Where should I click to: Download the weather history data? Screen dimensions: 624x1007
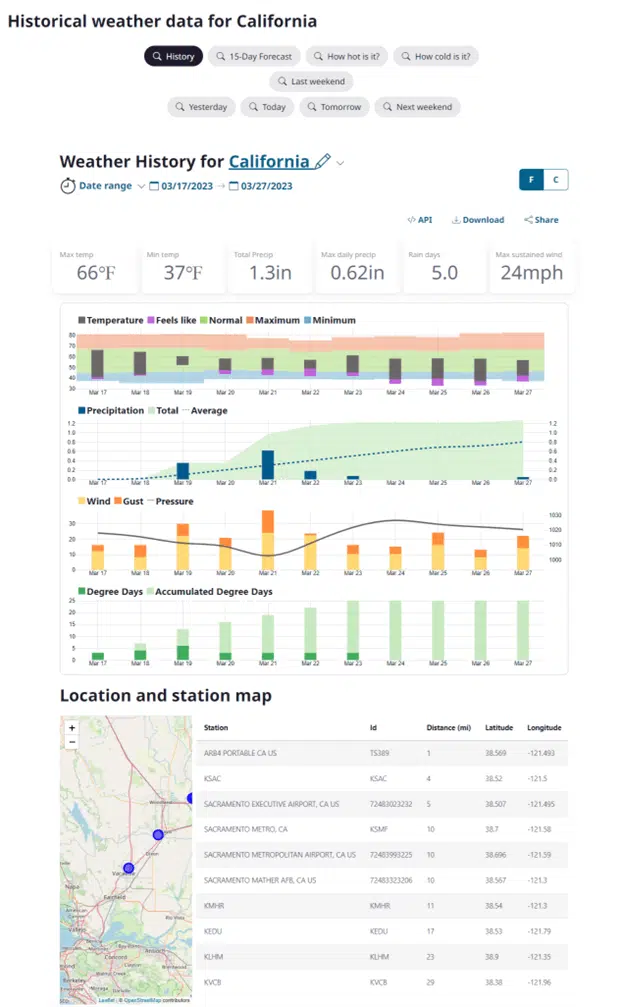[478, 220]
